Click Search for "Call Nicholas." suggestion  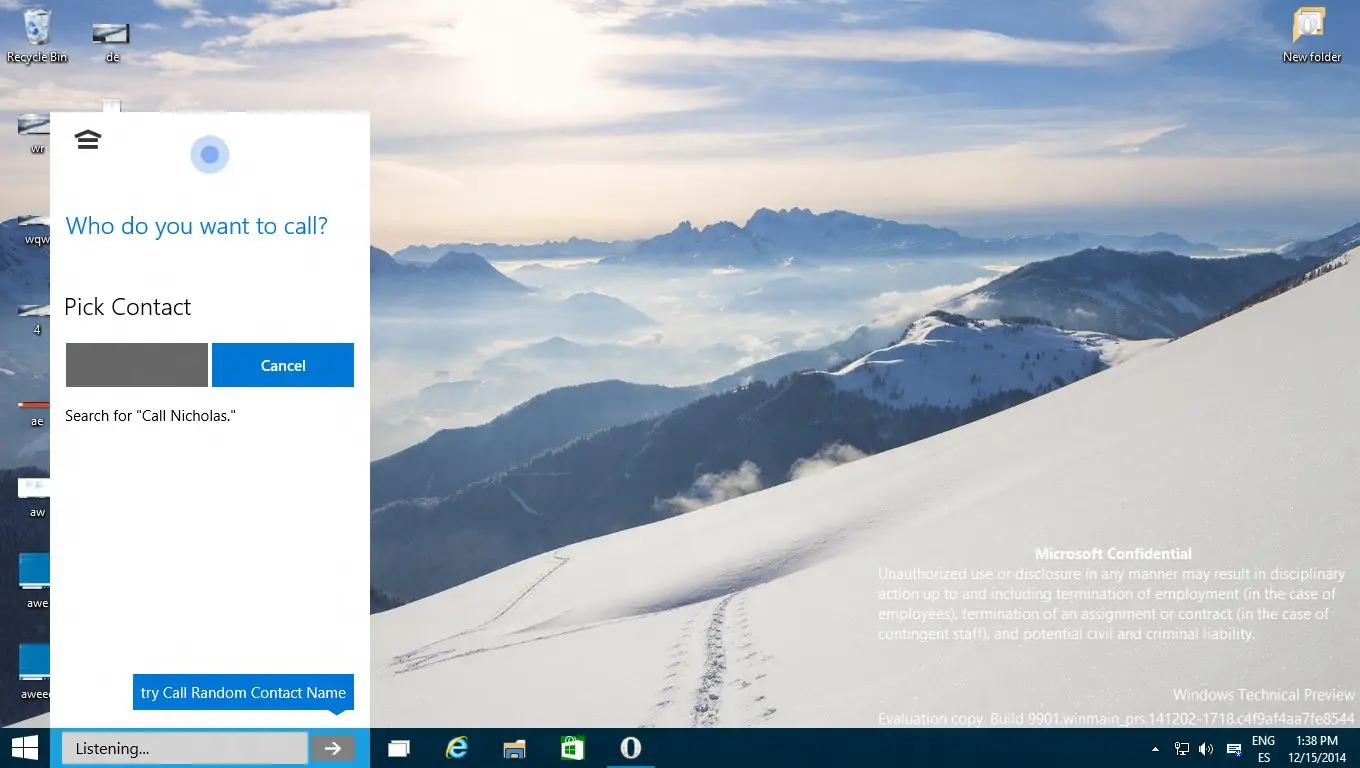point(150,416)
